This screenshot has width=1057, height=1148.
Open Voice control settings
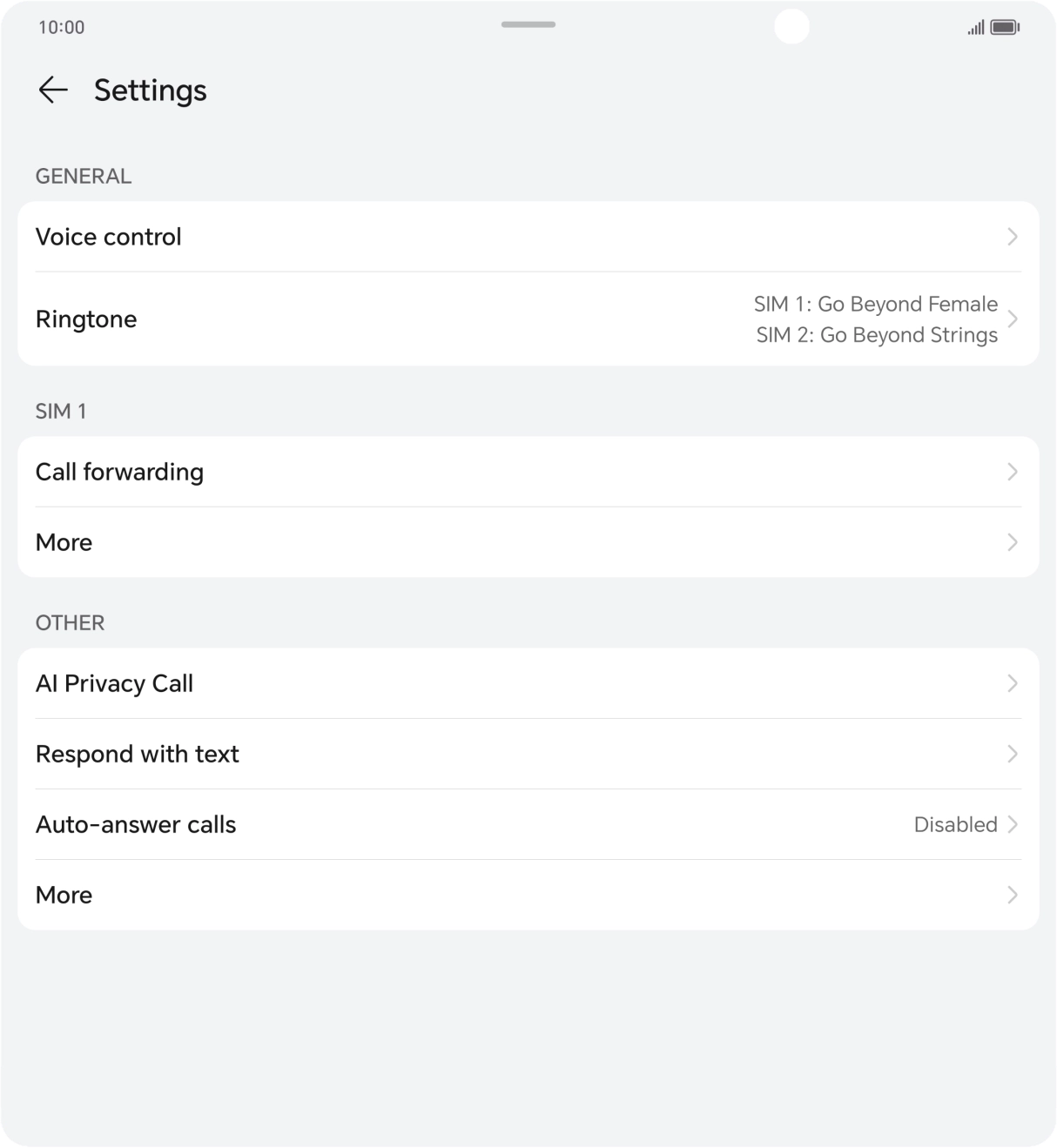[109, 237]
